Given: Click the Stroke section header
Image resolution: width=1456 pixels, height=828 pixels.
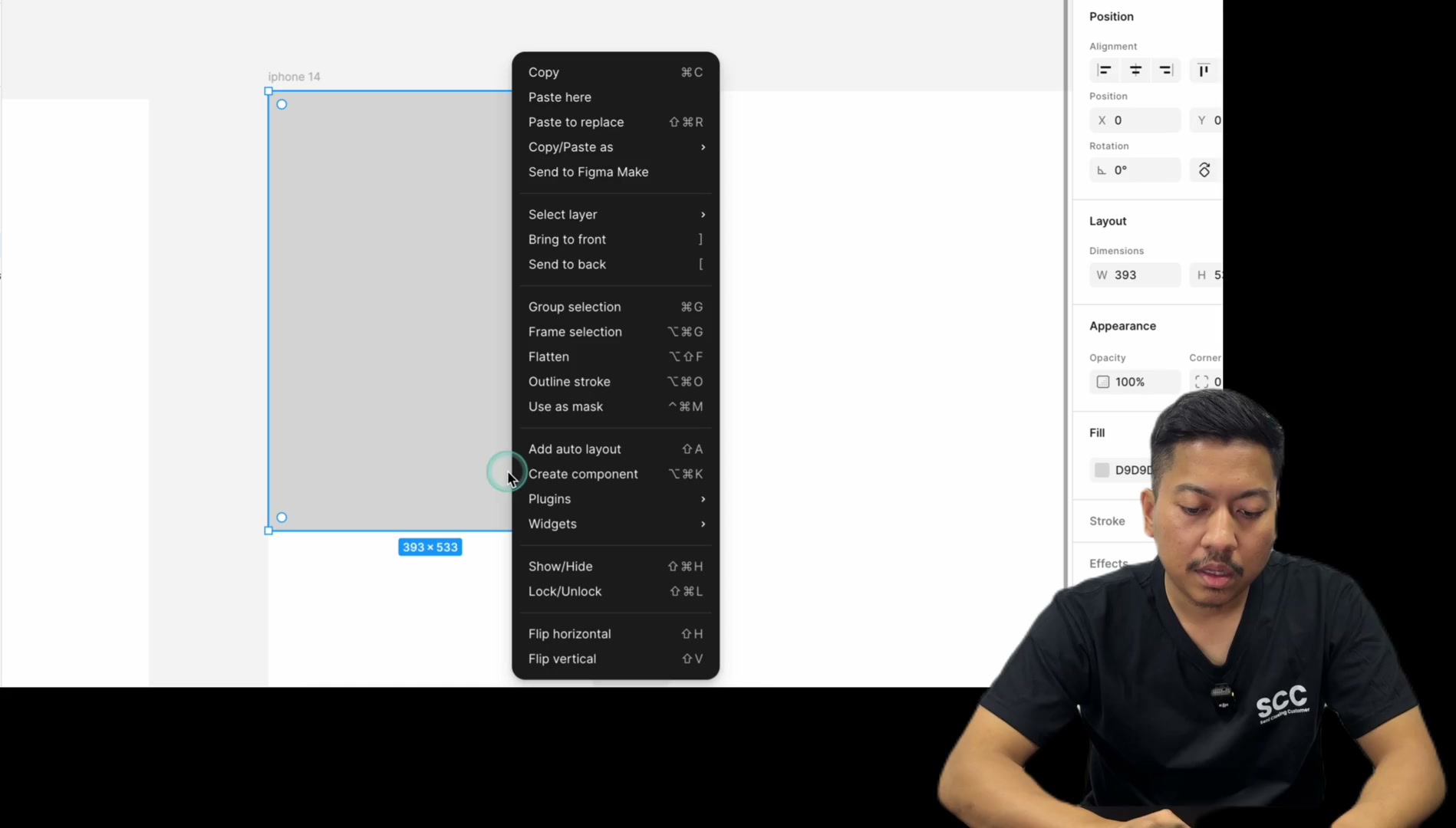Looking at the screenshot, I should click(x=1107, y=521).
